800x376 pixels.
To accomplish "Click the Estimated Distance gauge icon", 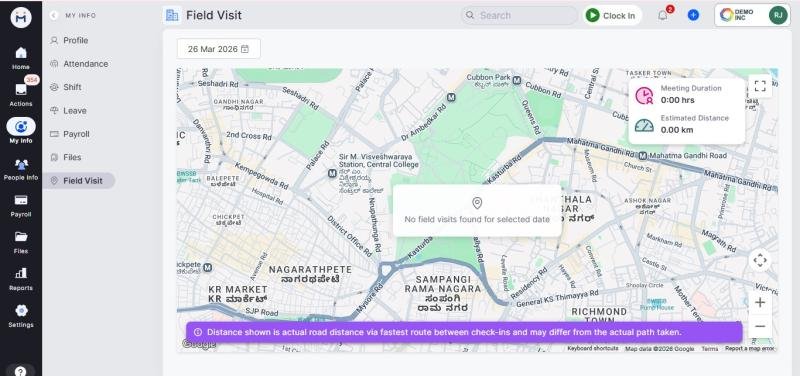I will pos(644,125).
